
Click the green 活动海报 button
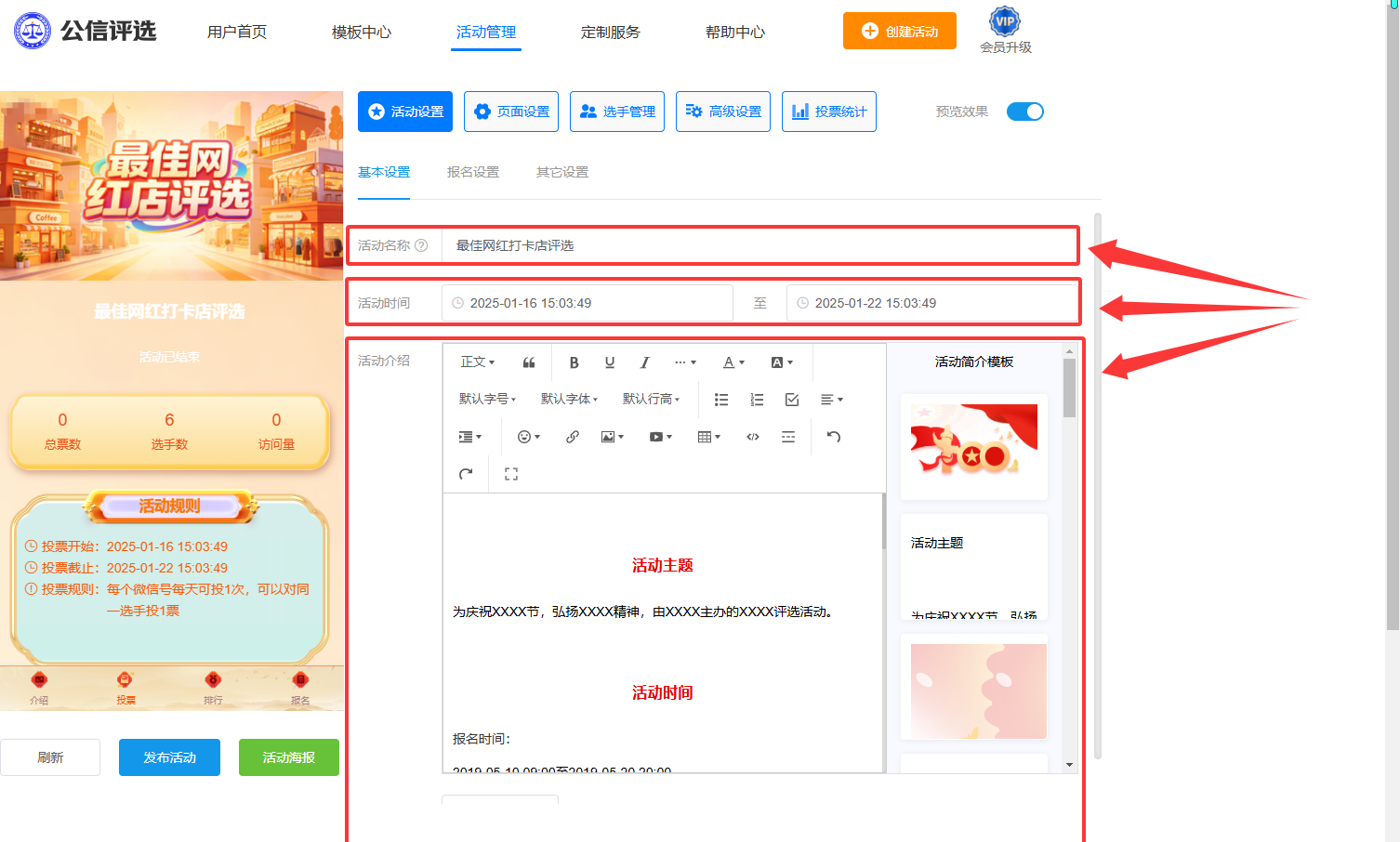click(289, 757)
